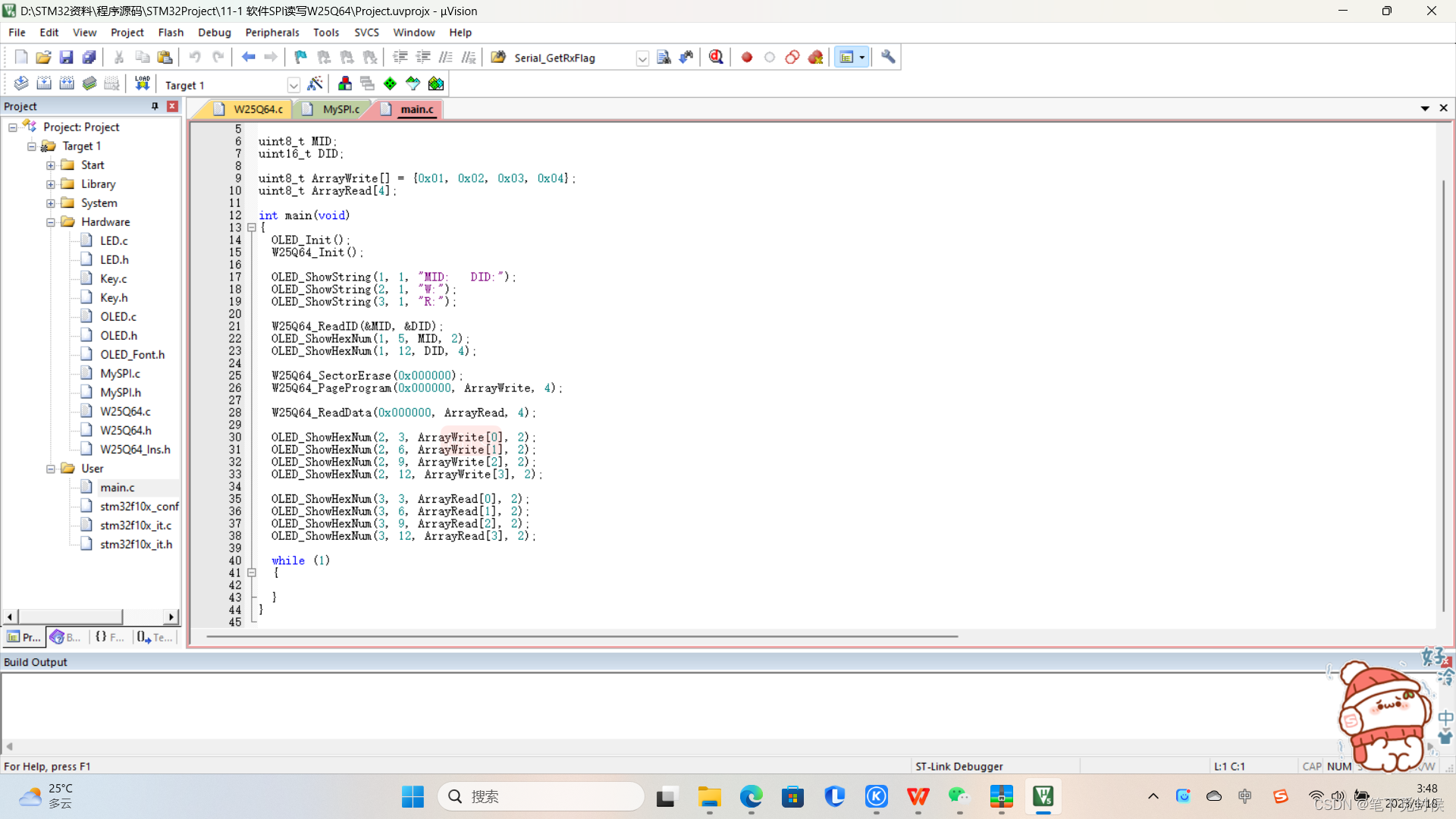Viewport: 1456px width, 819px height.
Task: Switch to Books tab at panel bottom
Action: tap(65, 637)
